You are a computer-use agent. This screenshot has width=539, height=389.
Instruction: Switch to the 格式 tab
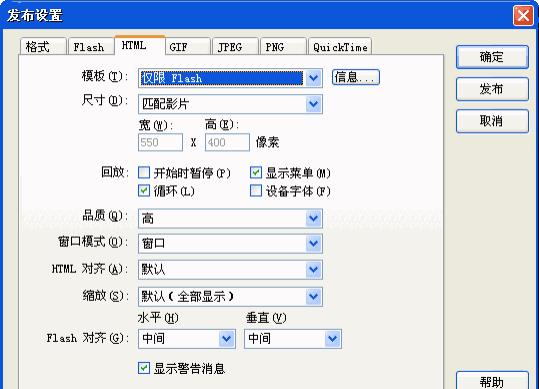[x=43, y=46]
